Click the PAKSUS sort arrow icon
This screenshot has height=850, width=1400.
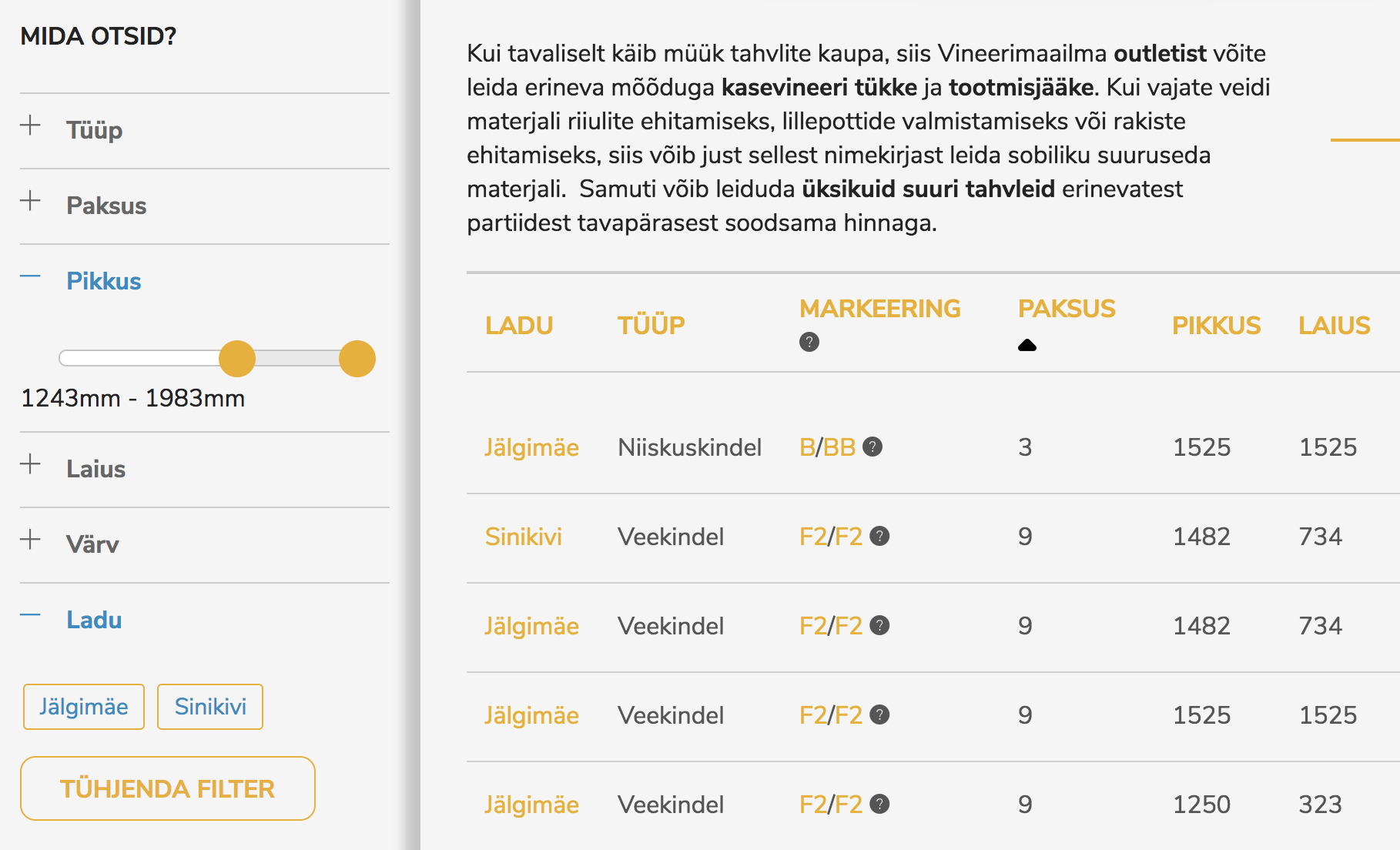(x=1027, y=345)
